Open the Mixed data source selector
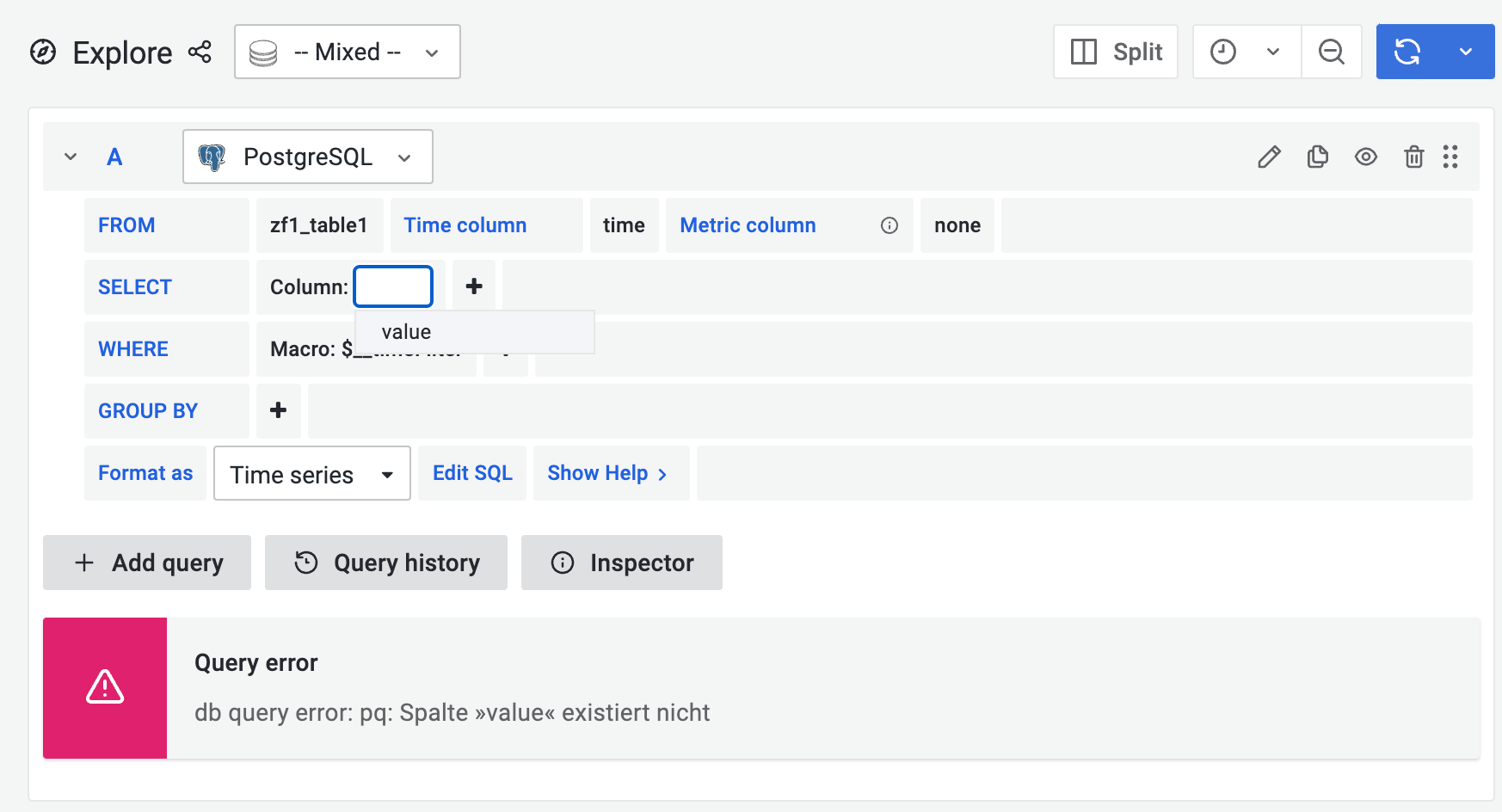1502x812 pixels. (x=347, y=52)
